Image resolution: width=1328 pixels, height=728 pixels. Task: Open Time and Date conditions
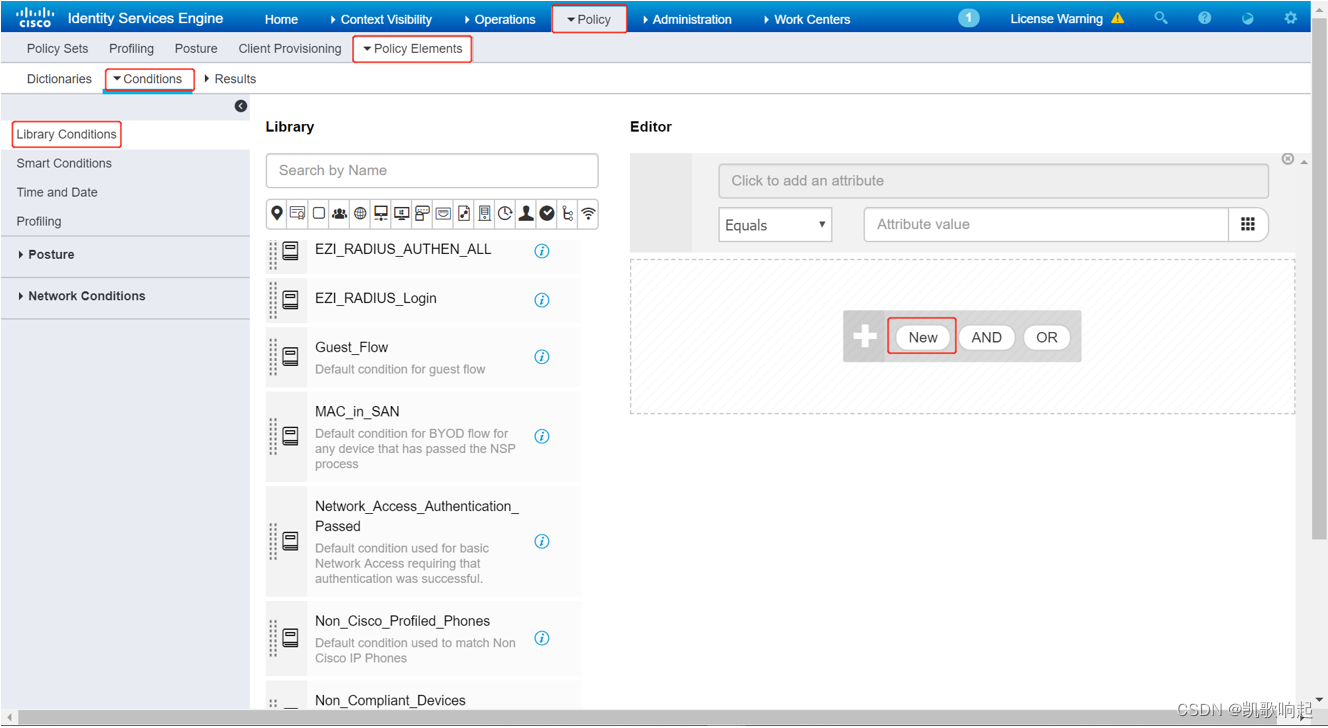pyautogui.click(x=57, y=192)
